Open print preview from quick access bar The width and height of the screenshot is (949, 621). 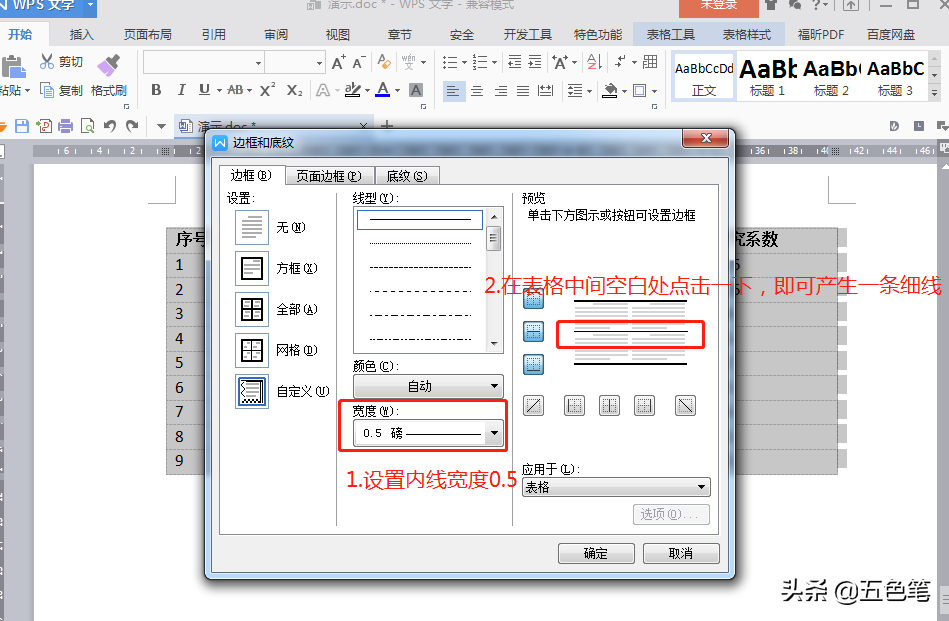pyautogui.click(x=88, y=126)
